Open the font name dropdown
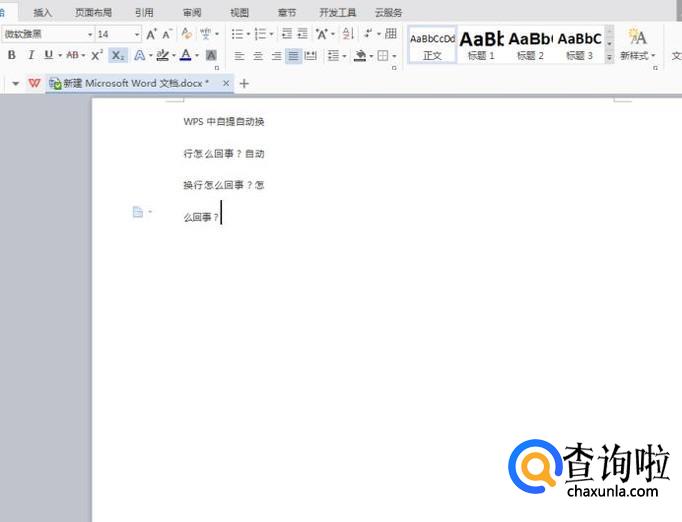This screenshot has width=682, height=522. (x=90, y=34)
